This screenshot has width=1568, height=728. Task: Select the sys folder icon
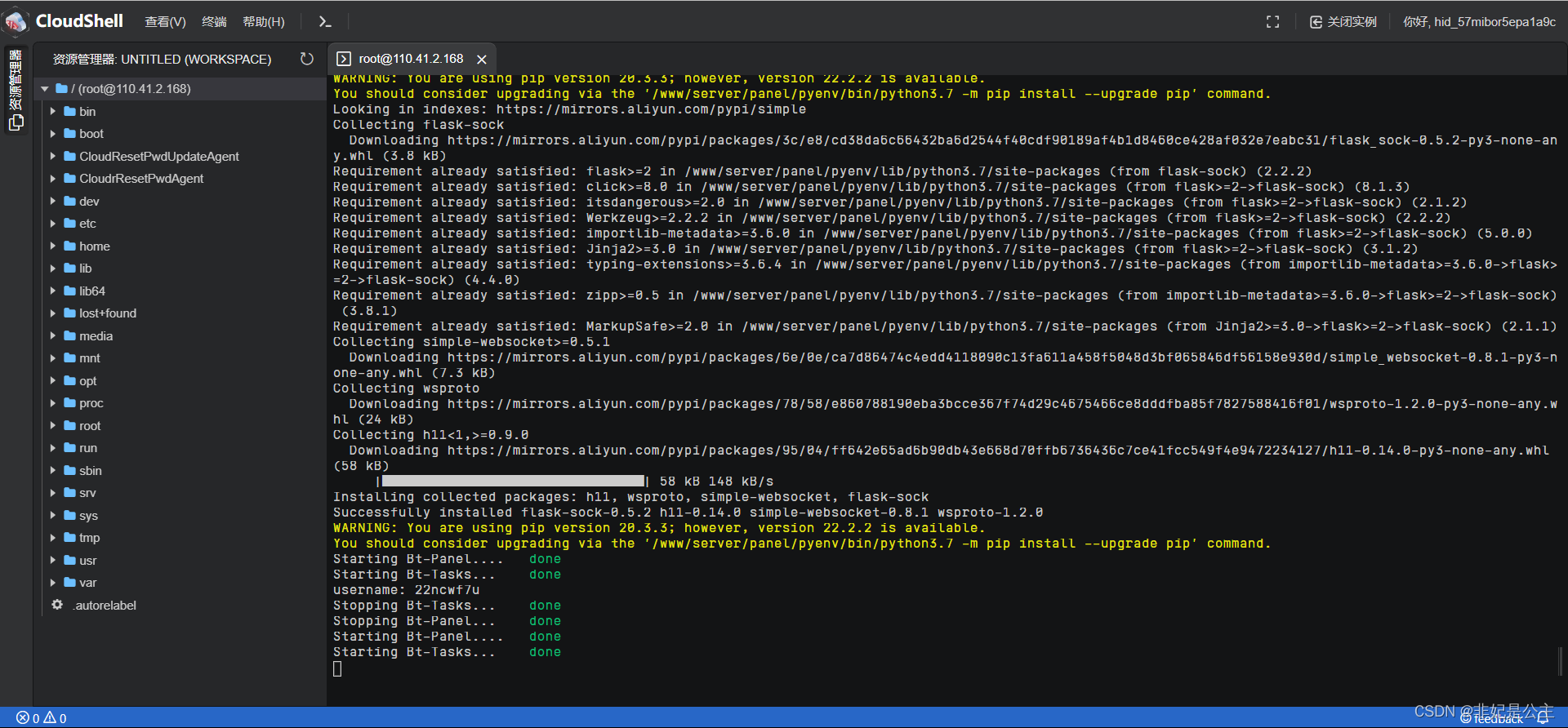coord(70,515)
